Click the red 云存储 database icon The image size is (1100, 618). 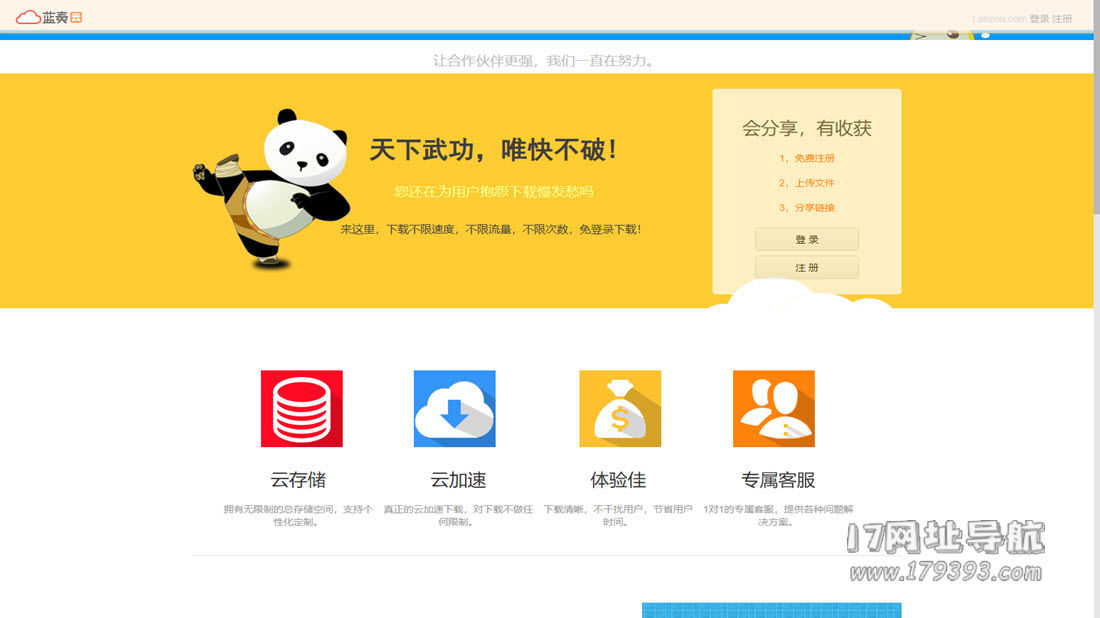click(x=301, y=408)
